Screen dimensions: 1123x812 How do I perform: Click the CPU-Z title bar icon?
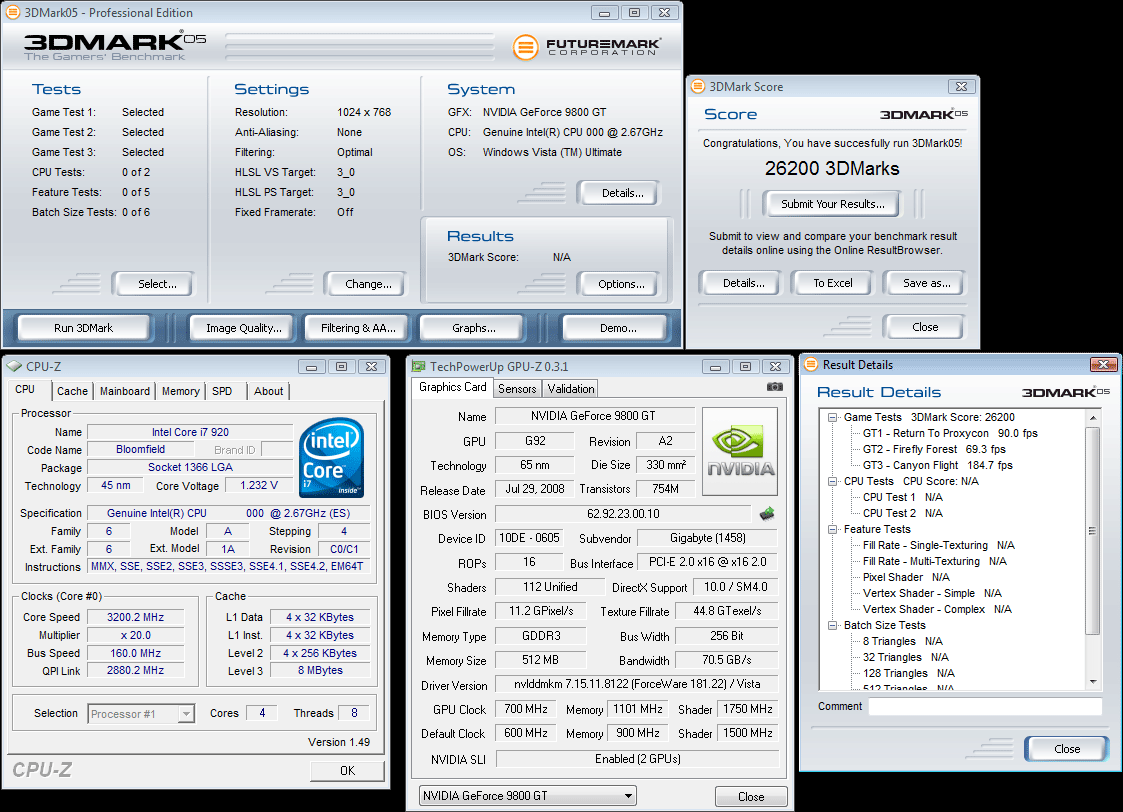click(14, 366)
